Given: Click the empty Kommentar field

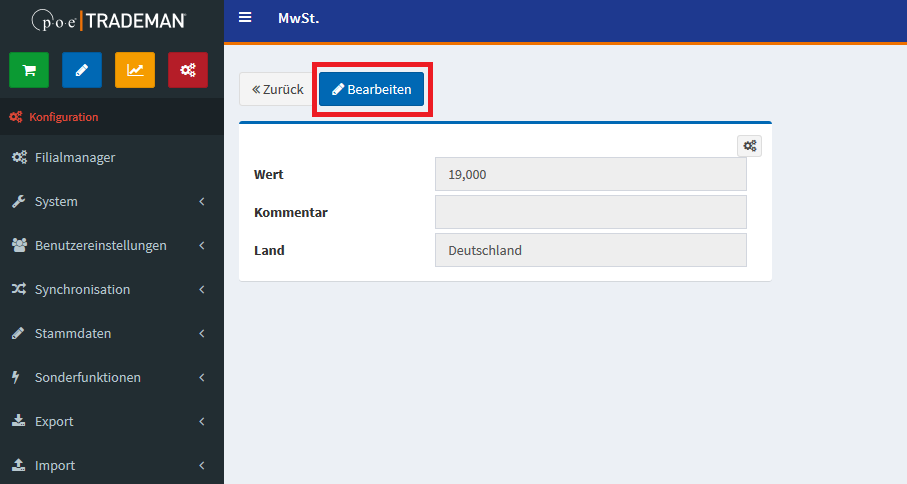Looking at the screenshot, I should coord(590,212).
